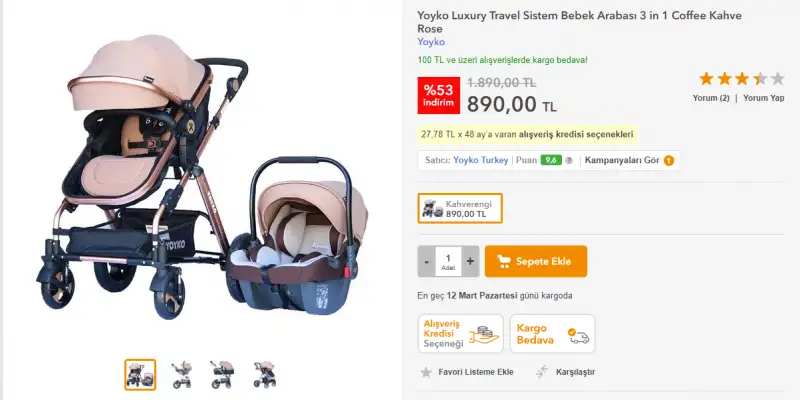Increase quantity with the plus button
The image size is (800, 400).
click(471, 261)
